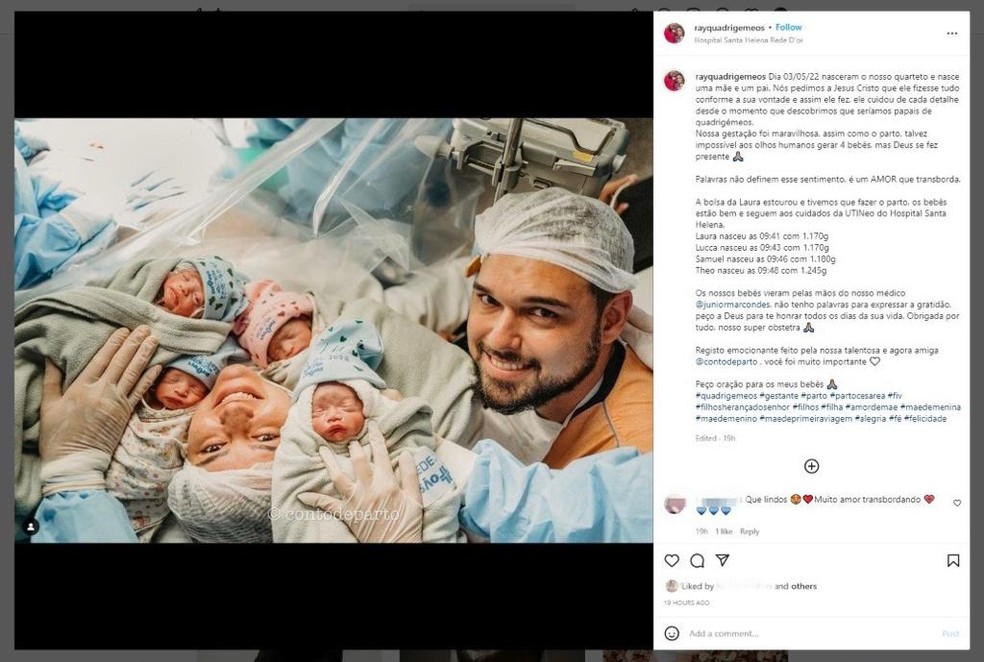Open @contodeparto mention link
This screenshot has height=662, width=984.
point(726,361)
